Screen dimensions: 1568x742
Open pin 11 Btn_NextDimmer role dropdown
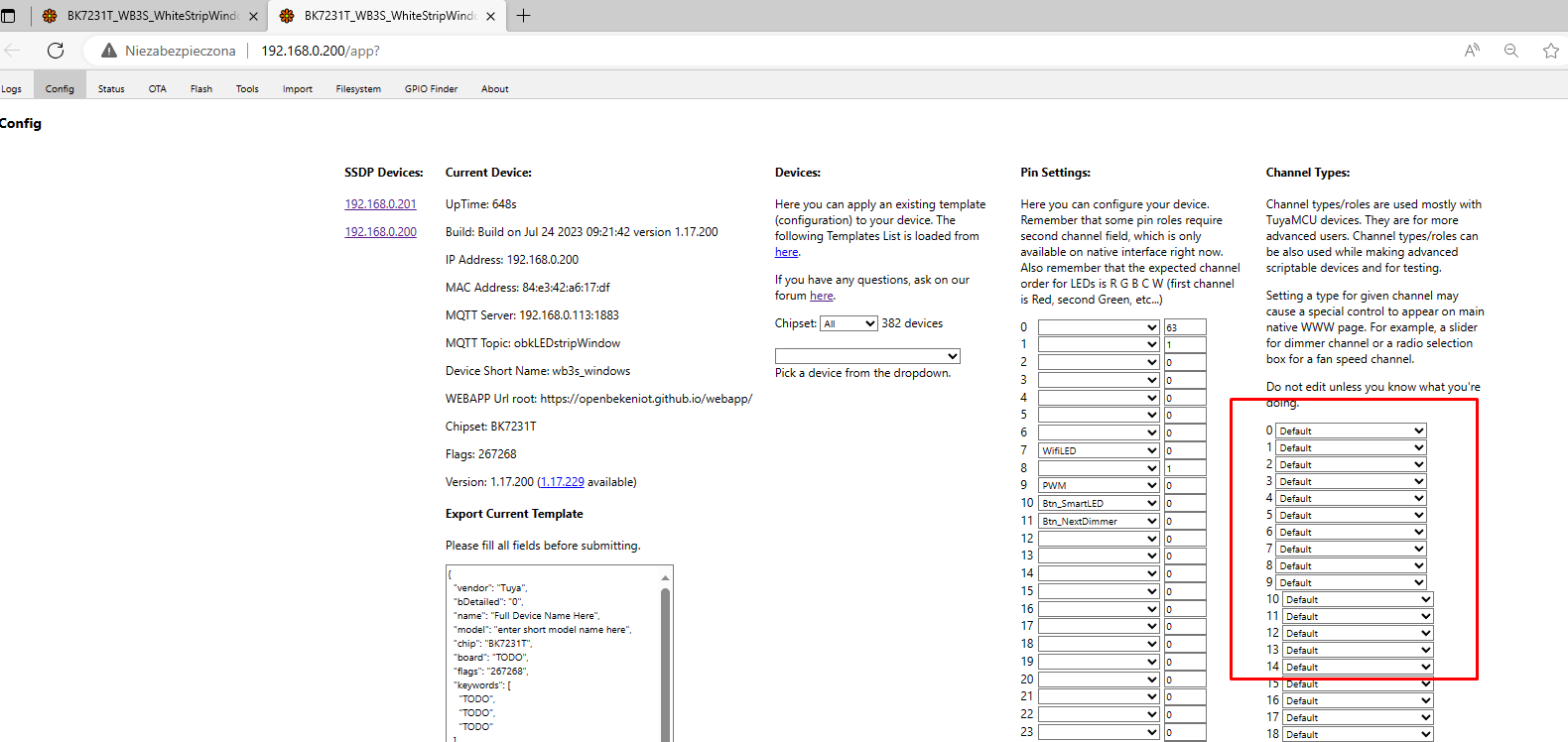1099,521
